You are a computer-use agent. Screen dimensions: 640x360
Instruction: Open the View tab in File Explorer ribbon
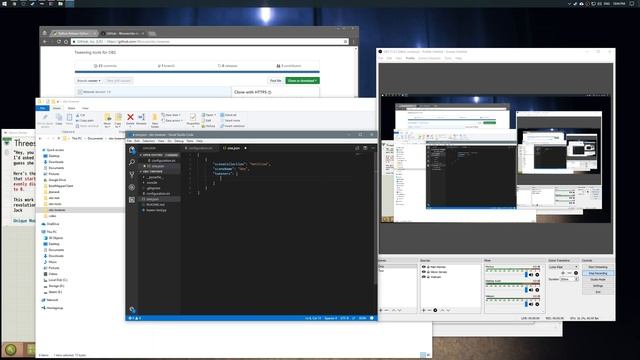[x=85, y=108]
